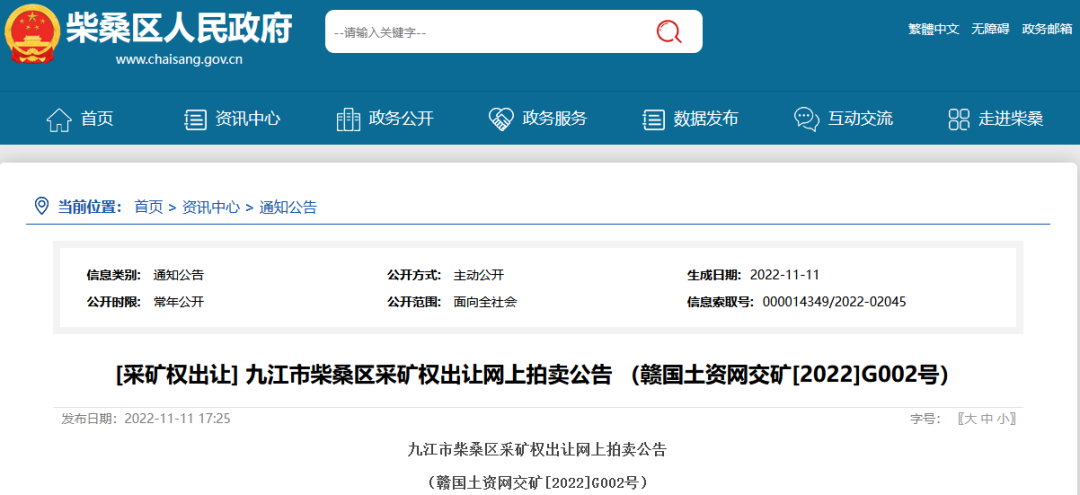
Task: Click the chat bubble icon beside 互动交流
Action: (x=806, y=119)
